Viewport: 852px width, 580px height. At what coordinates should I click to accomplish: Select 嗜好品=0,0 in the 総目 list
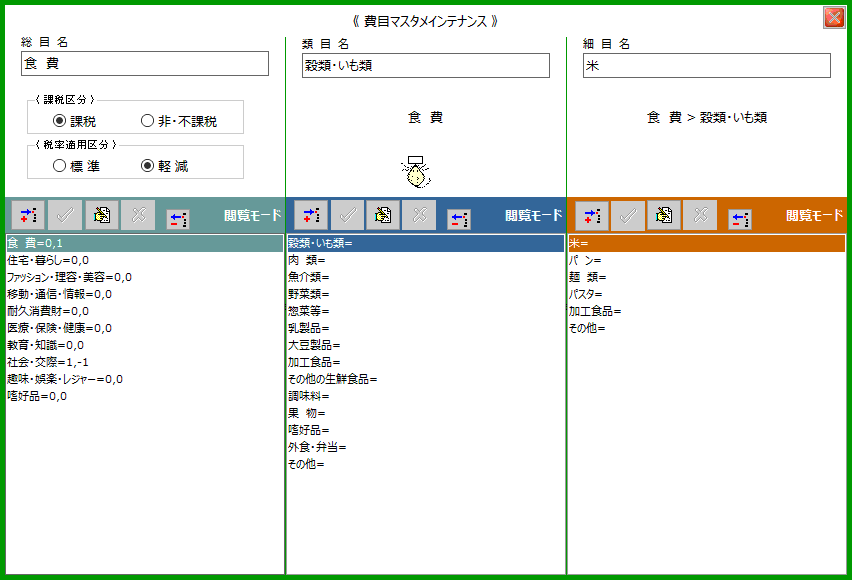tap(145, 396)
